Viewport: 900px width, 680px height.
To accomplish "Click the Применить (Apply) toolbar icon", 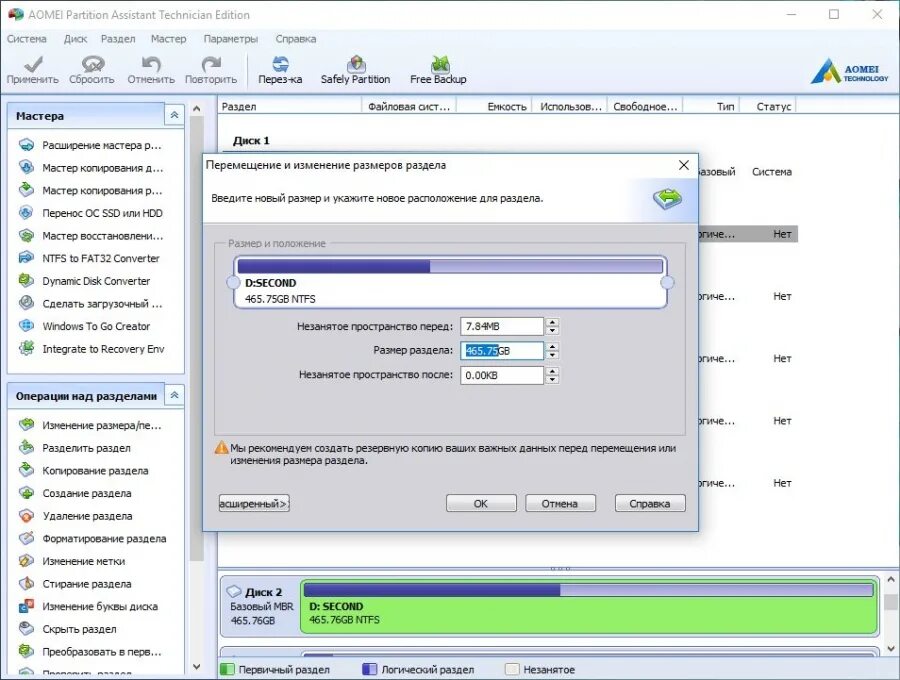I will [x=33, y=70].
